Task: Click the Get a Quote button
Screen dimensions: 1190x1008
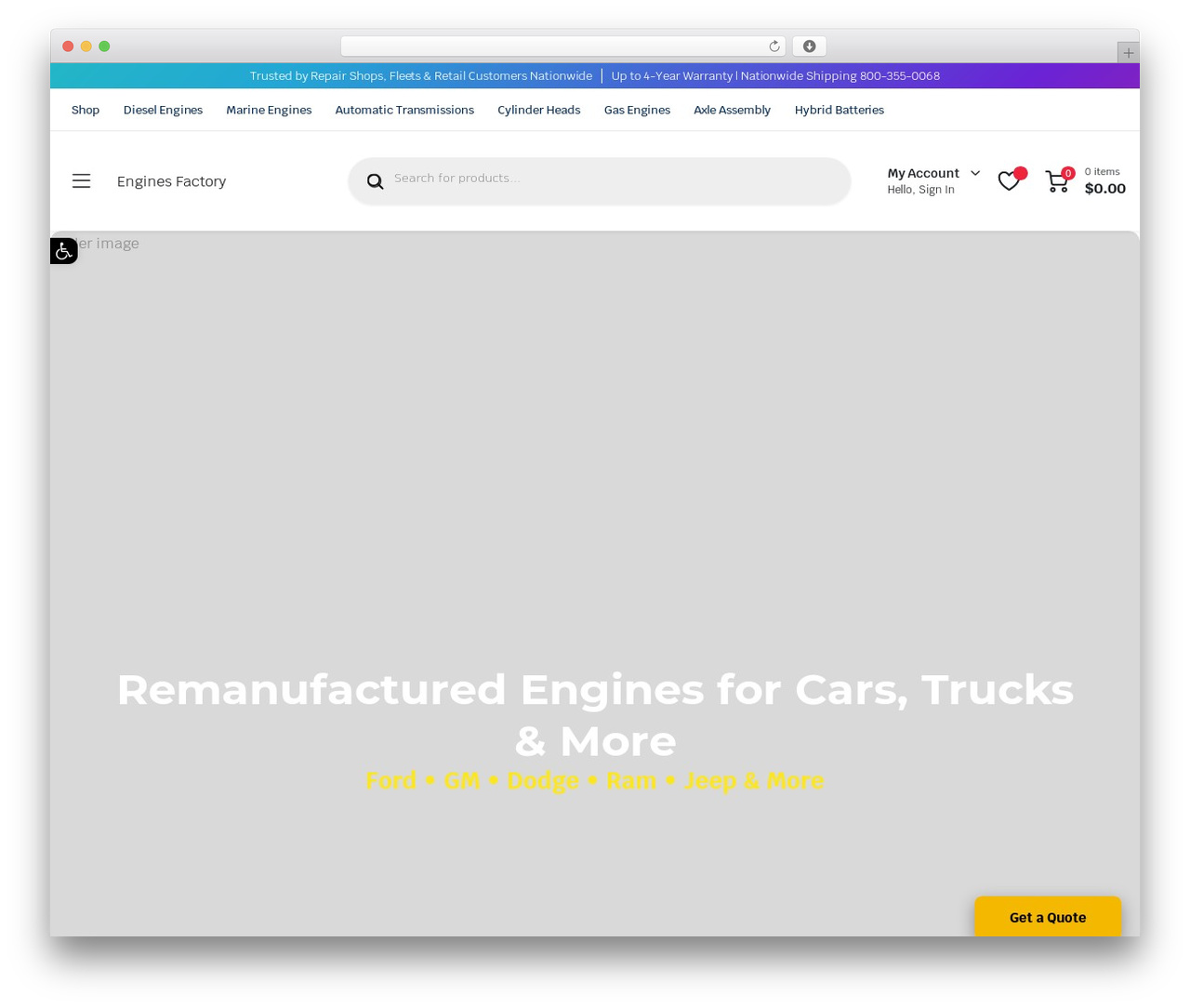Action: pos(1048,917)
